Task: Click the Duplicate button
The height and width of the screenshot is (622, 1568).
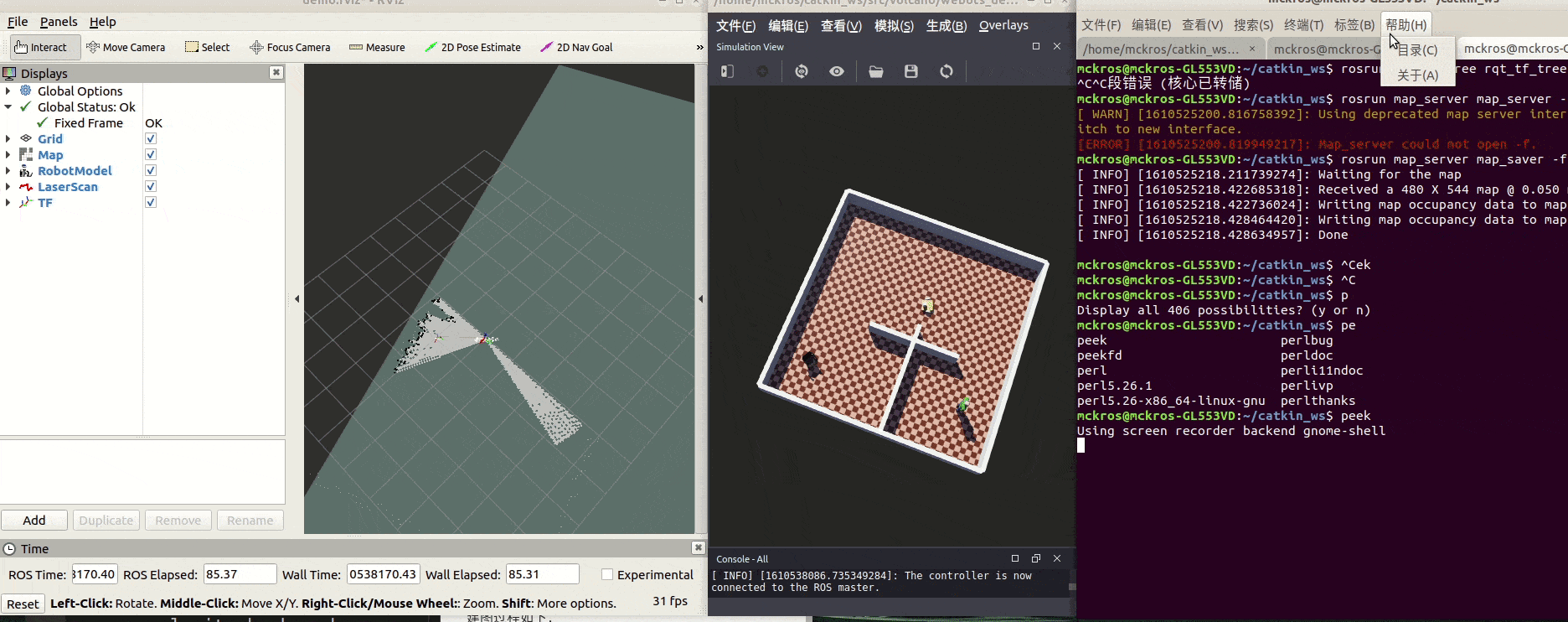Action: (106, 520)
